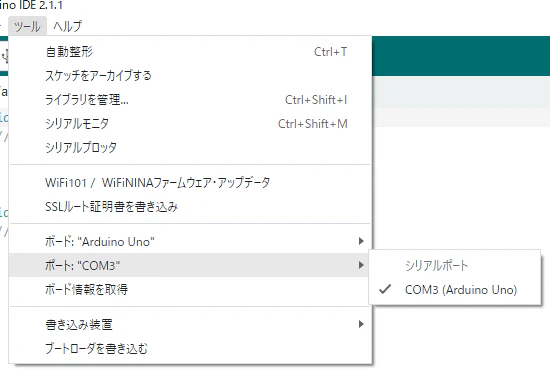Click the Ctrl+Shift+M shortcut label
The height and width of the screenshot is (376, 550).
pos(313,124)
